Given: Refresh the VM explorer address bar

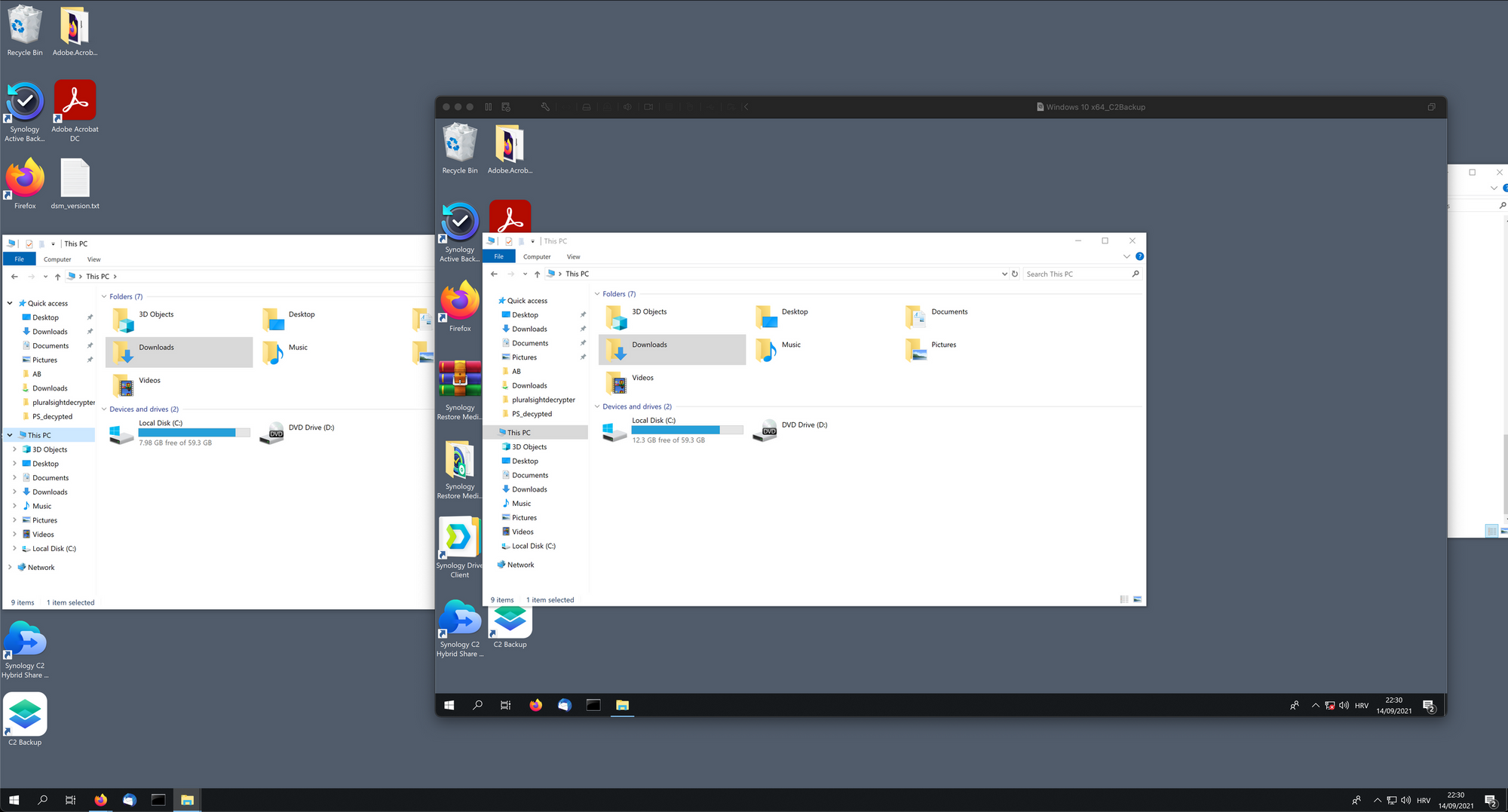Looking at the screenshot, I should coord(1015,274).
